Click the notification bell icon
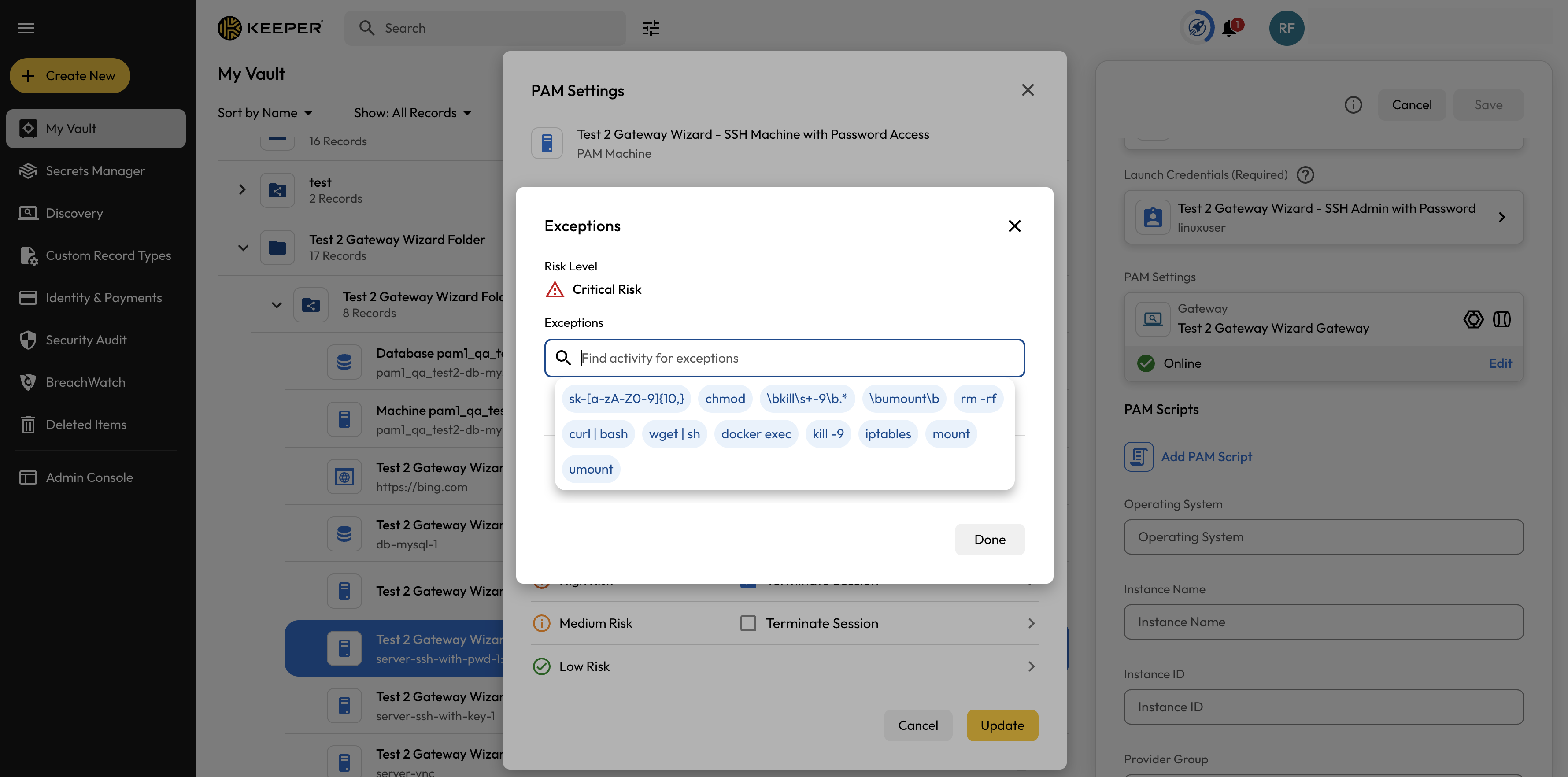 [1230, 28]
